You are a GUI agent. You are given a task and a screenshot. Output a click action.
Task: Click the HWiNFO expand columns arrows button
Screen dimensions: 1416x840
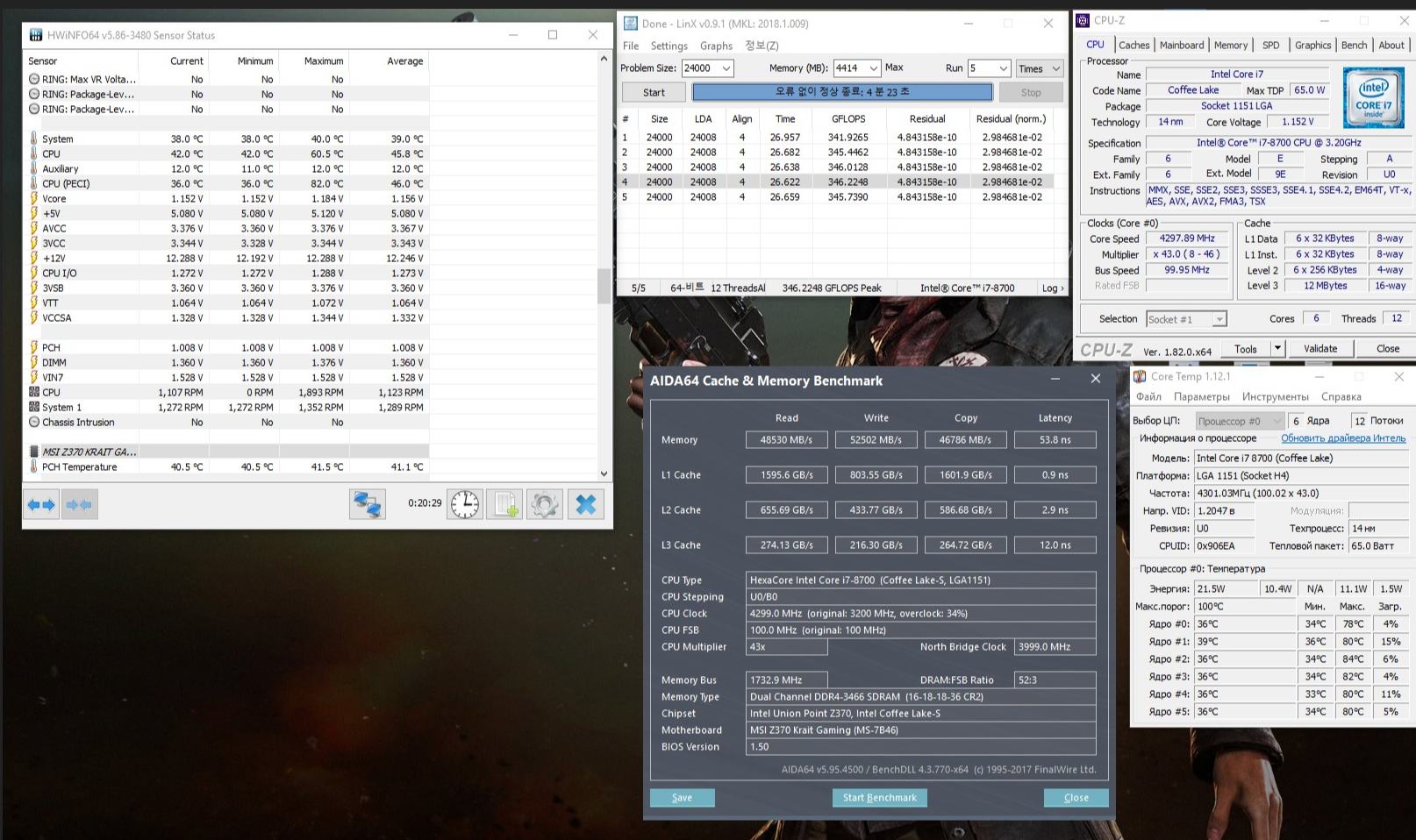[x=41, y=504]
